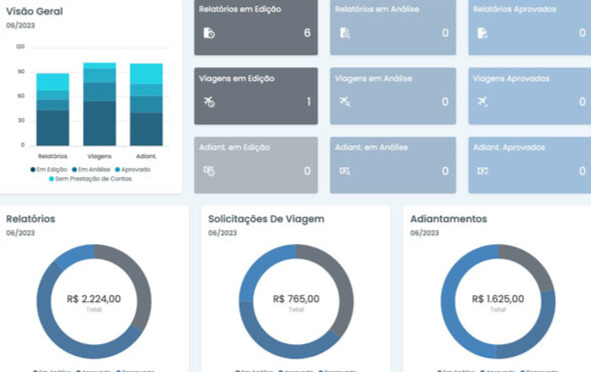Click the Viagens bar in the chart
This screenshot has width=591, height=372.
pyautogui.click(x=100, y=104)
